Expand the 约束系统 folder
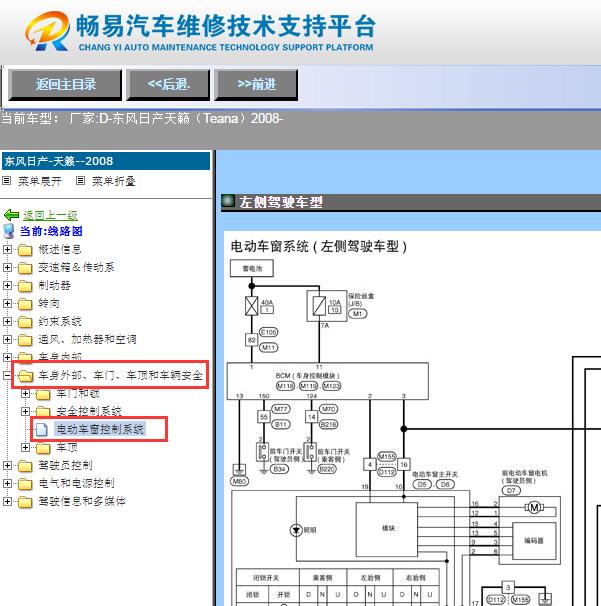 [7, 321]
